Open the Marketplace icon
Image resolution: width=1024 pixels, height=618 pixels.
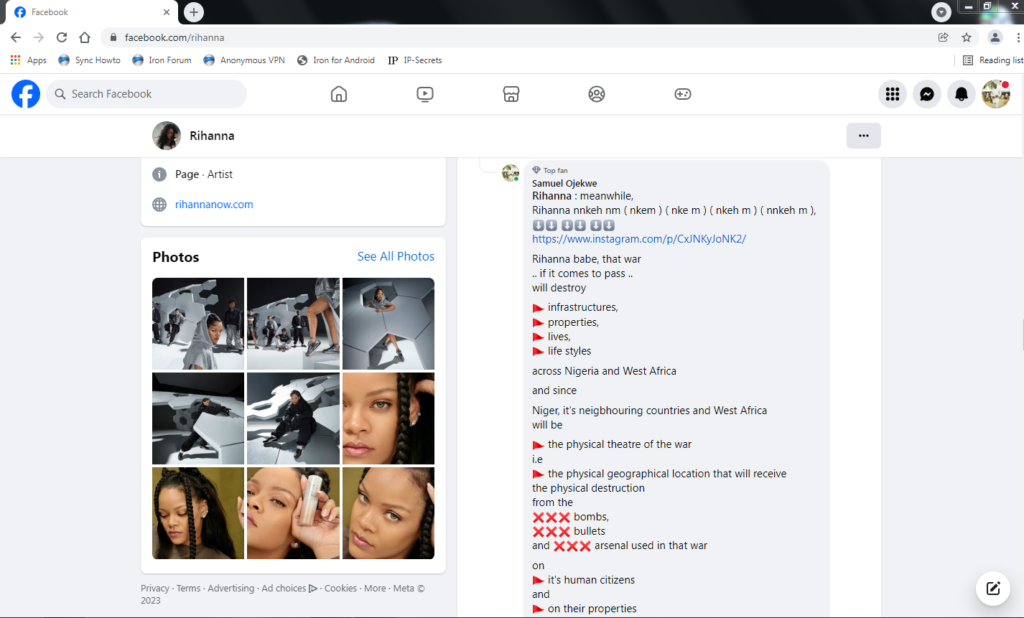tap(511, 94)
